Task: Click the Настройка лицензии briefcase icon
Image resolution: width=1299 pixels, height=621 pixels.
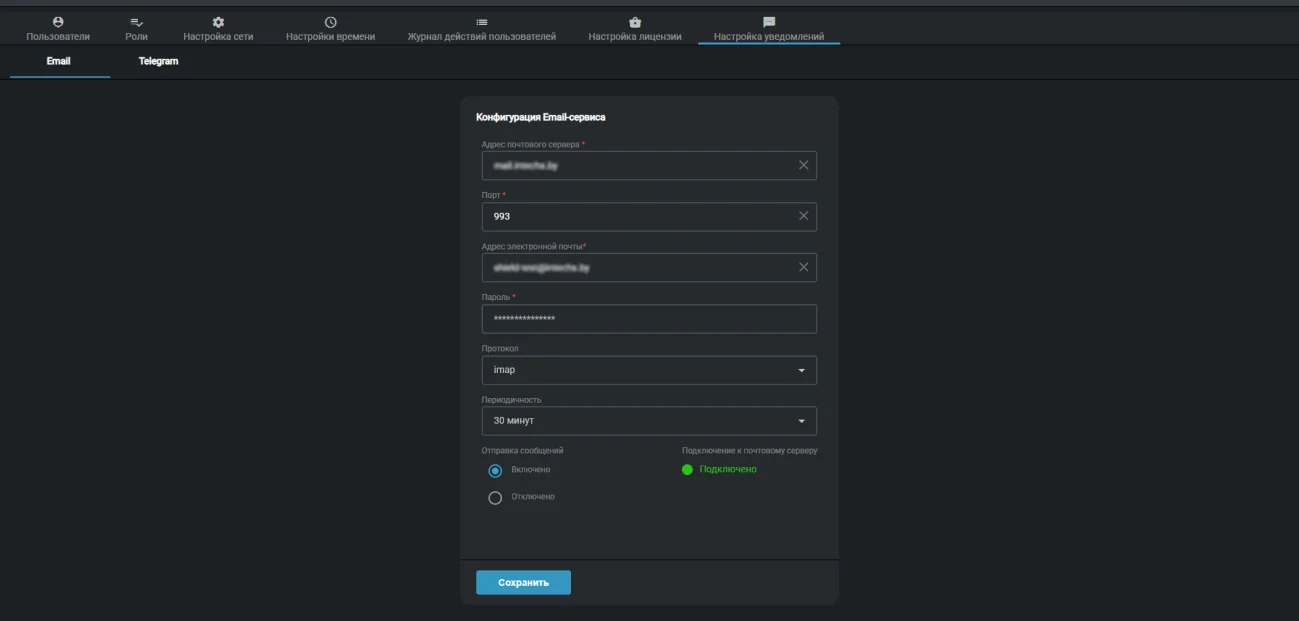Action: pos(635,22)
